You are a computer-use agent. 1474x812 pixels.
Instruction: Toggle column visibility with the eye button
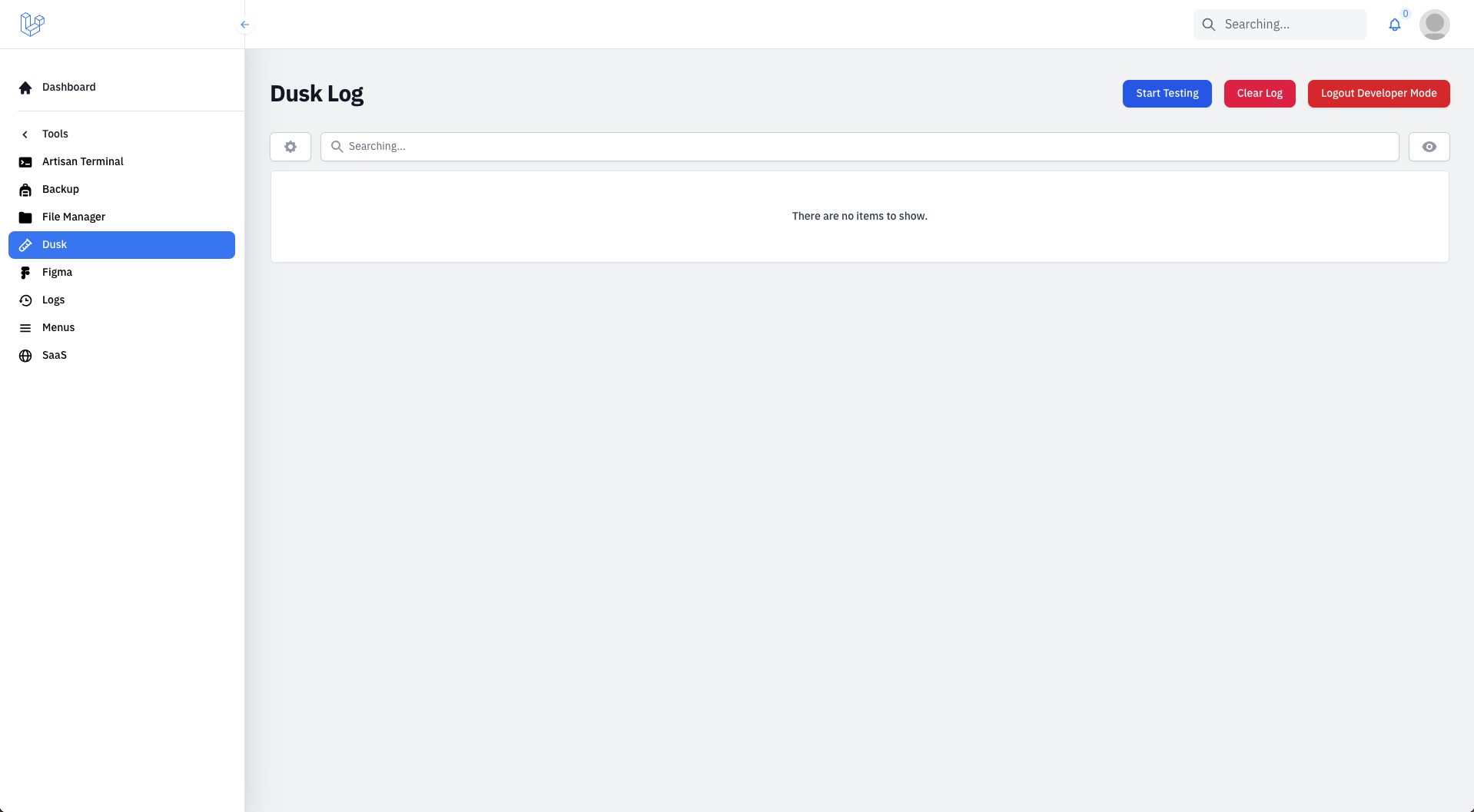coord(1429,147)
